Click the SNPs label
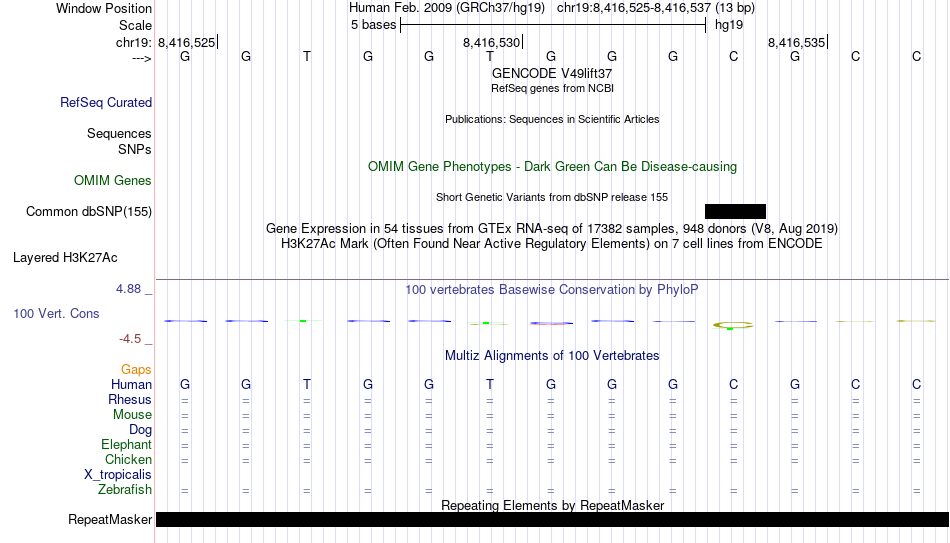This screenshot has width=950, height=543. tap(135, 149)
